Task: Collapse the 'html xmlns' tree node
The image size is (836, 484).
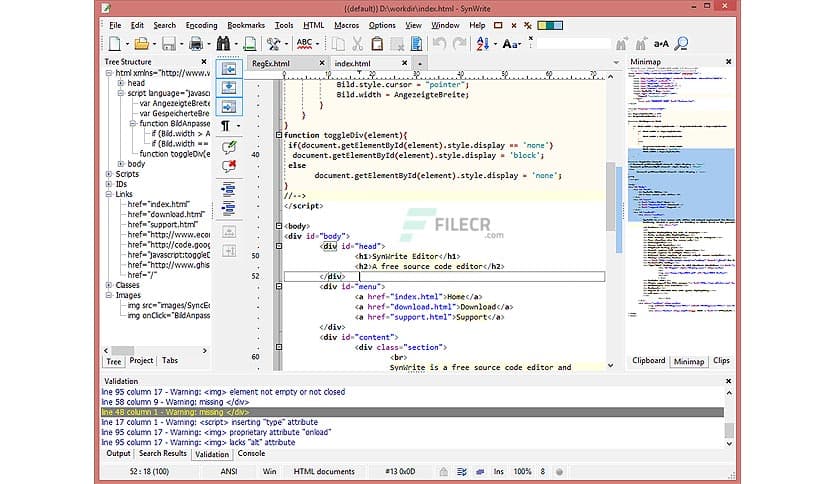Action: (109, 73)
